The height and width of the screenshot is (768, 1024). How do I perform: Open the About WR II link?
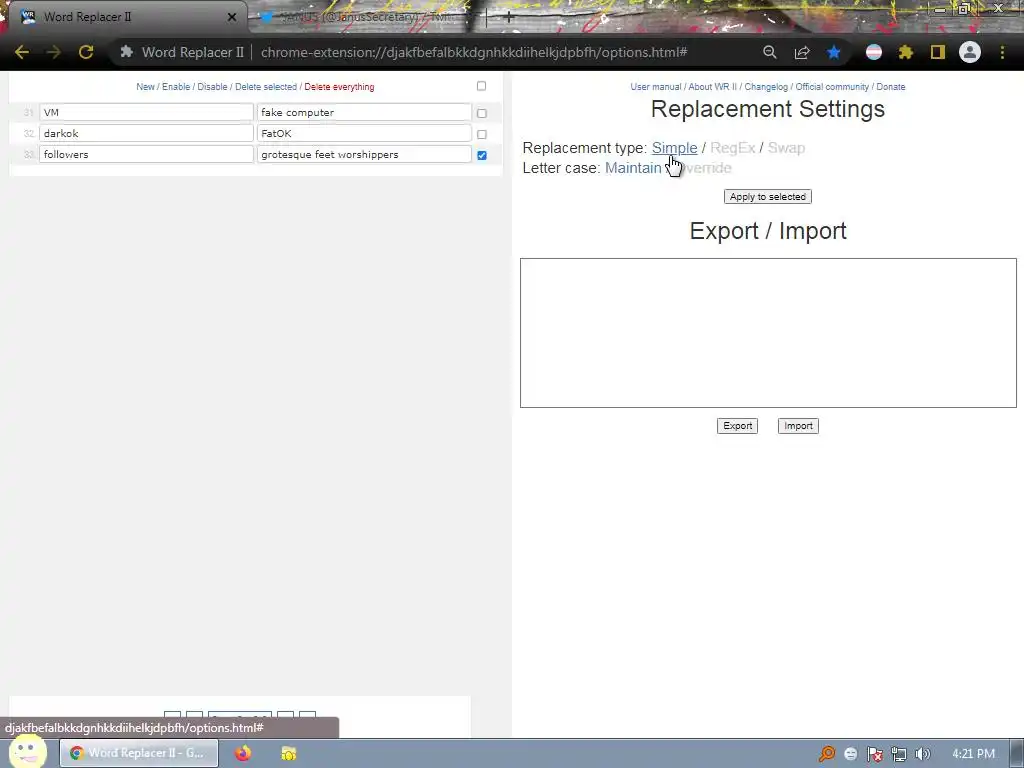click(x=712, y=87)
